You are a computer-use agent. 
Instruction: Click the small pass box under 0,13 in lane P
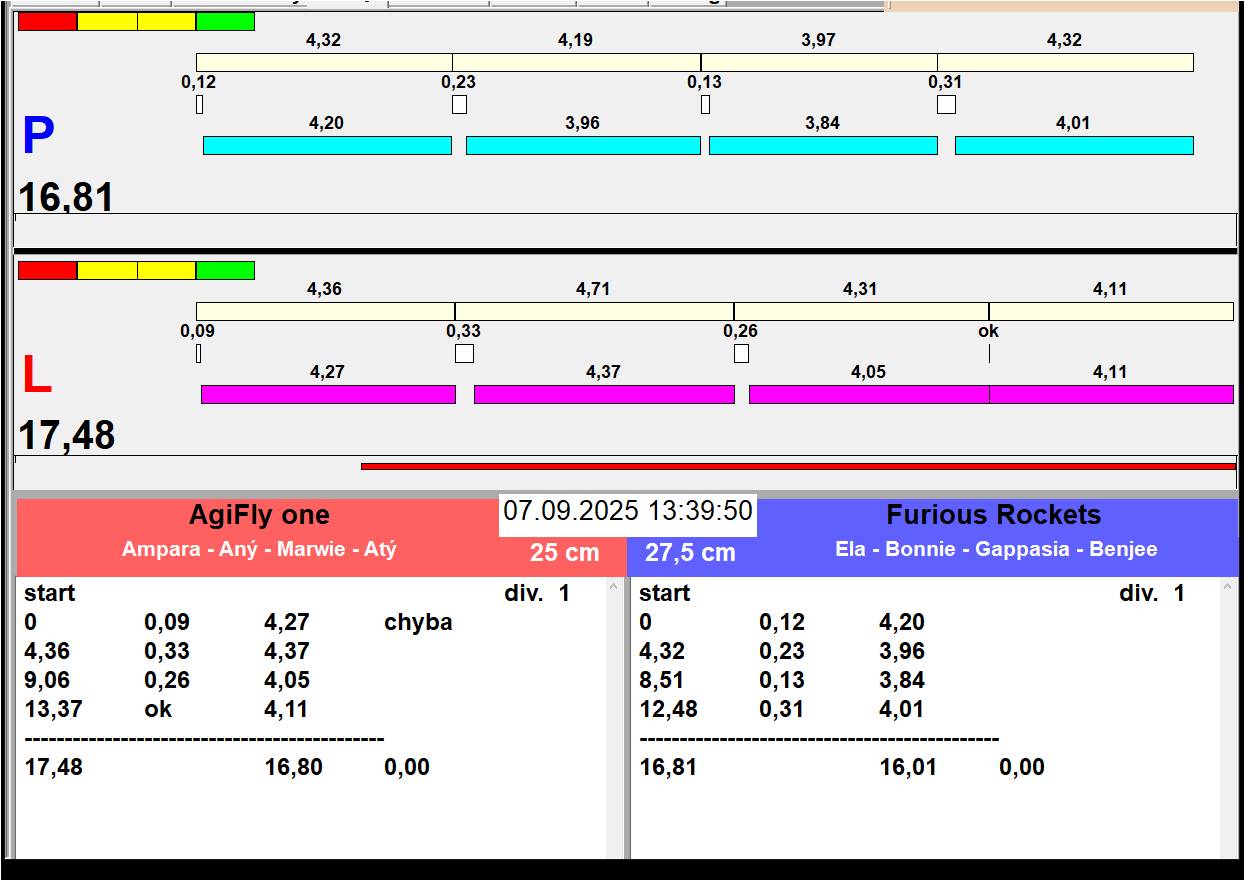705,104
